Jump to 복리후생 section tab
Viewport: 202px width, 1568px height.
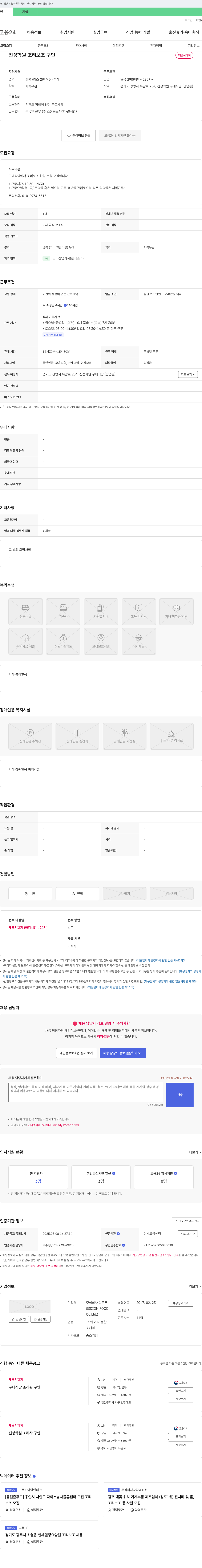pos(118,46)
